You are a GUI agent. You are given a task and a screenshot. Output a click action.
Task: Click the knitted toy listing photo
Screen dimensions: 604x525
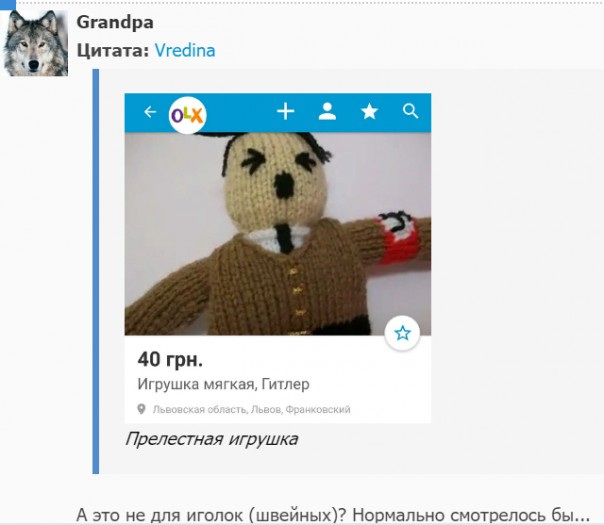278,234
